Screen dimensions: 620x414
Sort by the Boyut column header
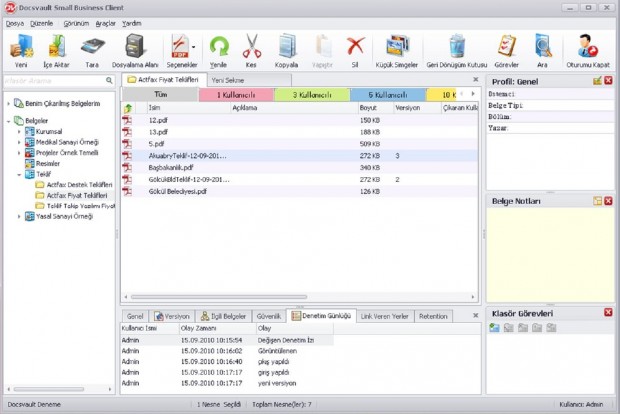(376, 108)
